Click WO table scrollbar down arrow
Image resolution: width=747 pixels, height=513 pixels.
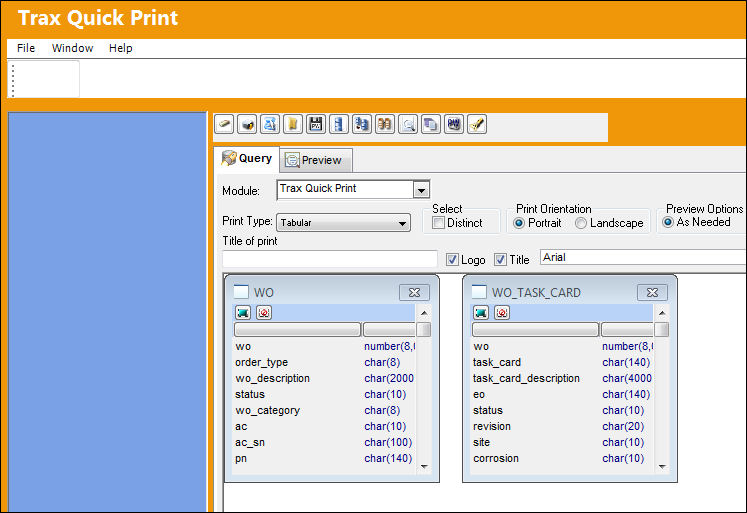click(x=424, y=466)
